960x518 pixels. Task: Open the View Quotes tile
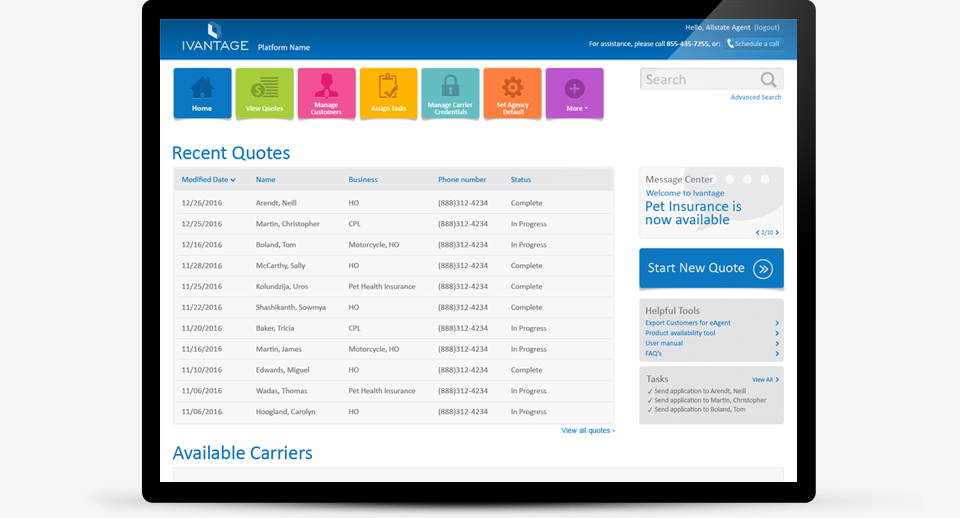pos(264,93)
